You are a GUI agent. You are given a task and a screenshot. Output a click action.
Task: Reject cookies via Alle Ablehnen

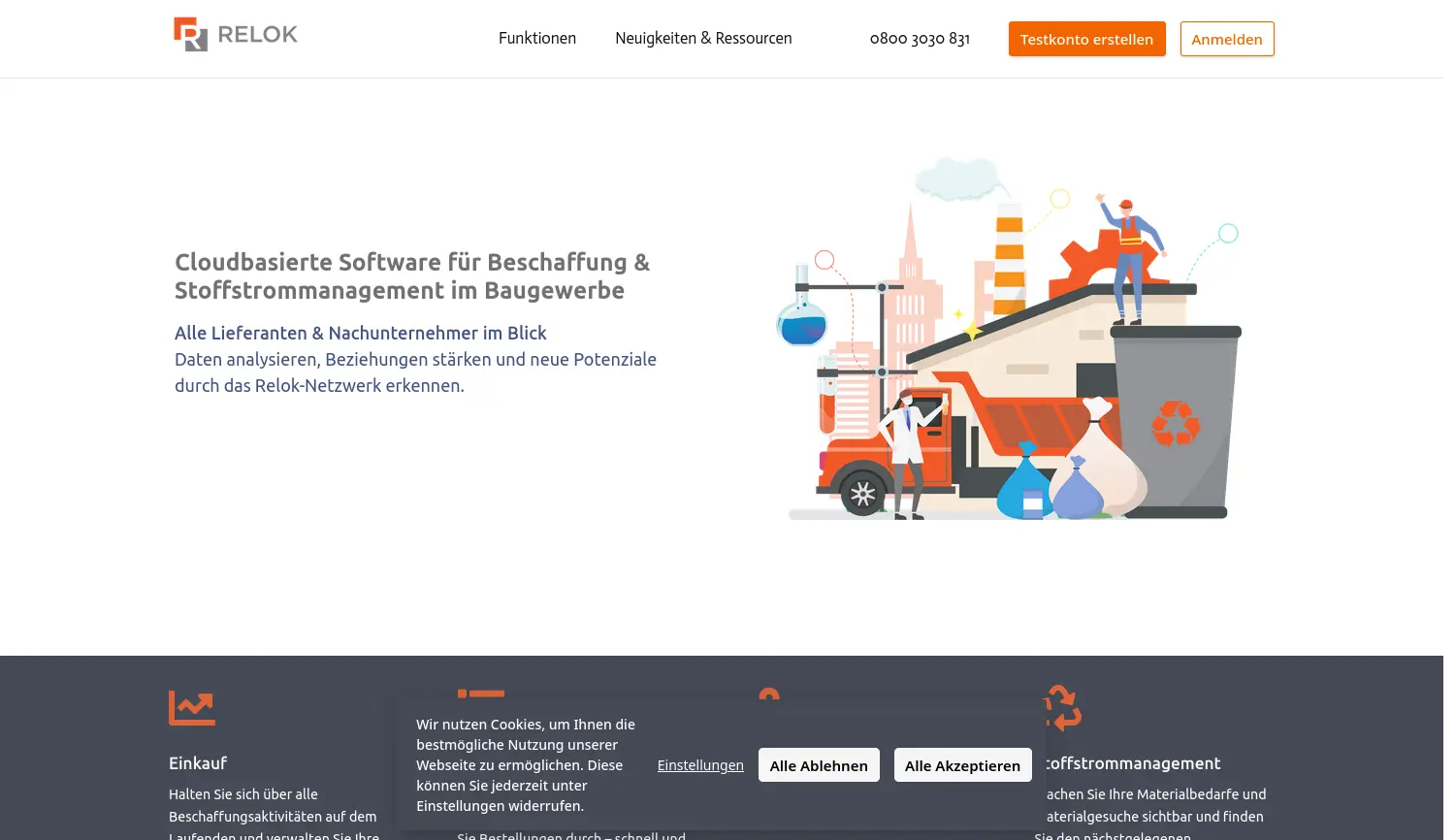coord(819,764)
